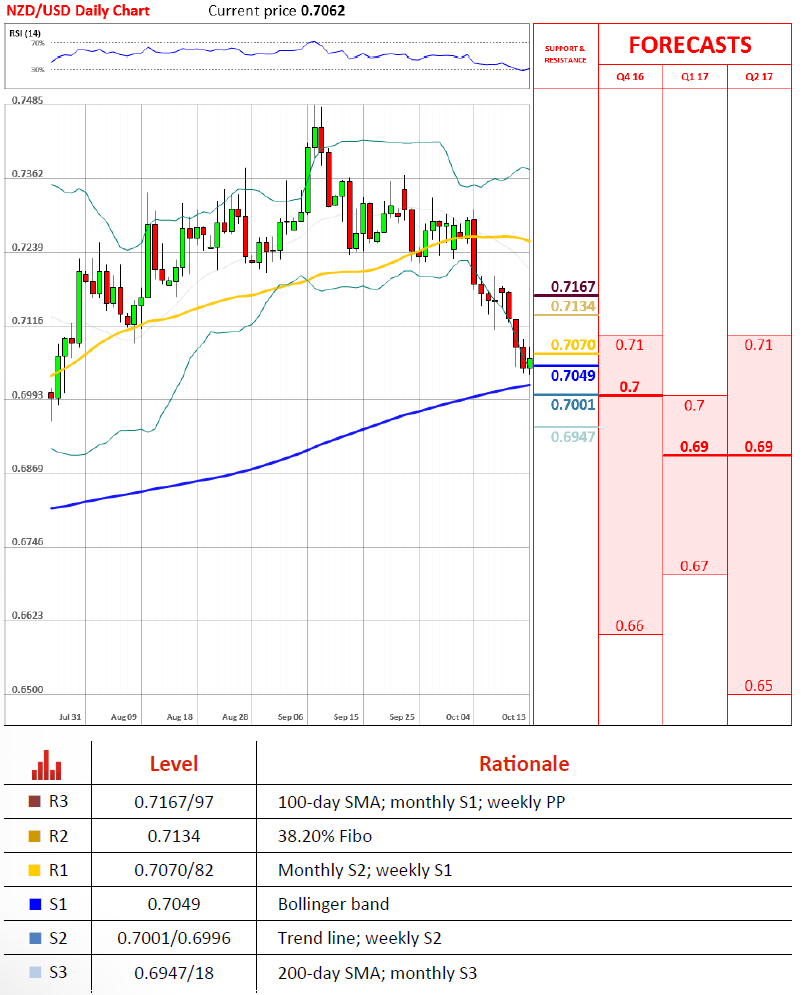Click the 0.7049 table level cell
This screenshot has height=995, width=803.
174,904
